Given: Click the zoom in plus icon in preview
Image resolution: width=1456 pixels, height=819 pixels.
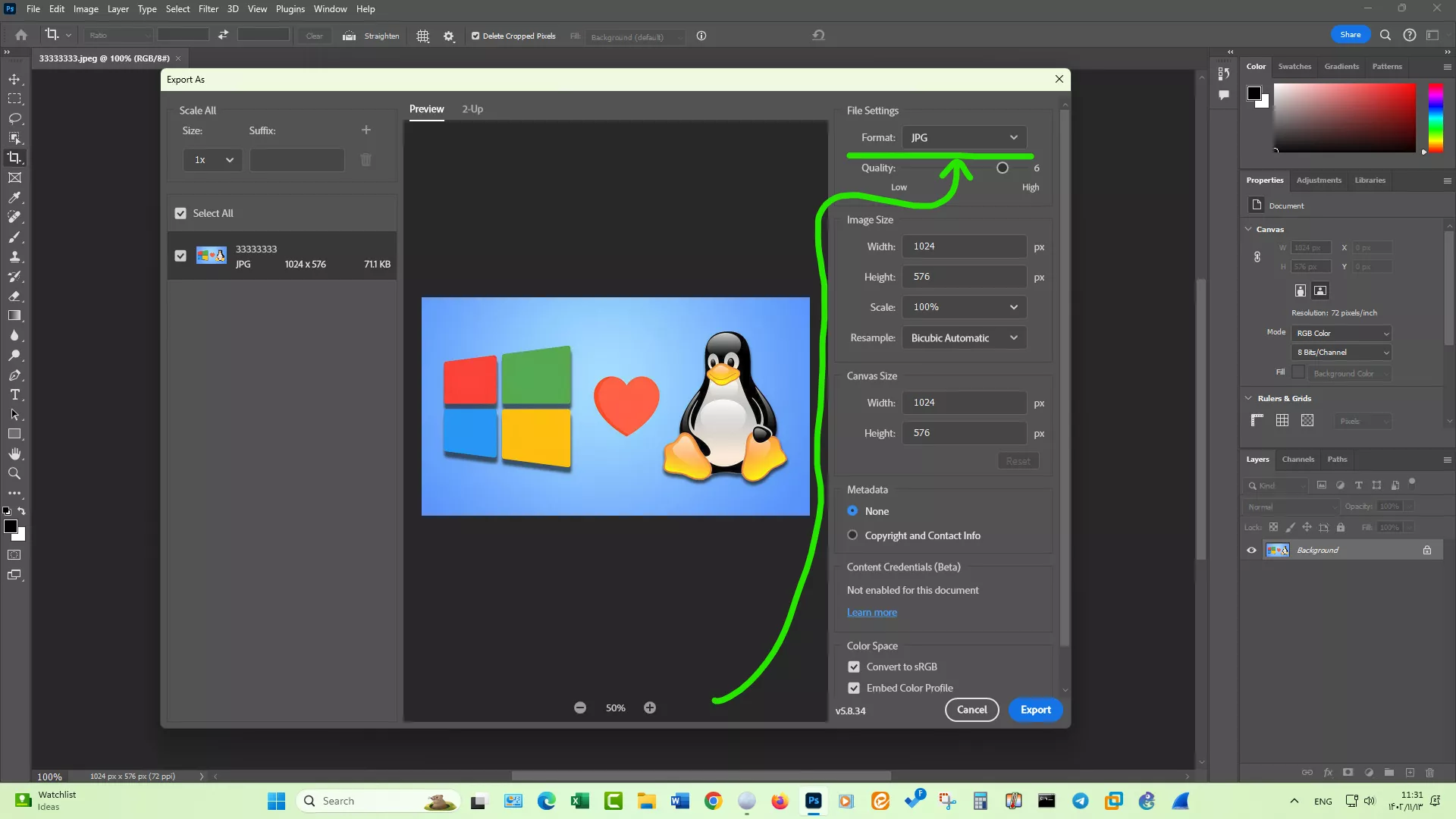Looking at the screenshot, I should [x=650, y=708].
